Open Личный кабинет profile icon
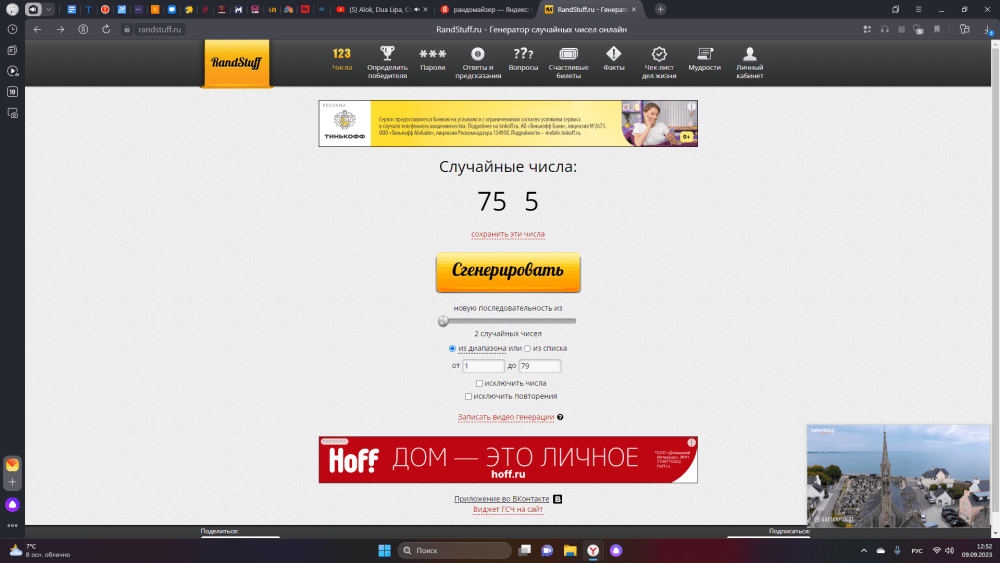 click(x=750, y=61)
